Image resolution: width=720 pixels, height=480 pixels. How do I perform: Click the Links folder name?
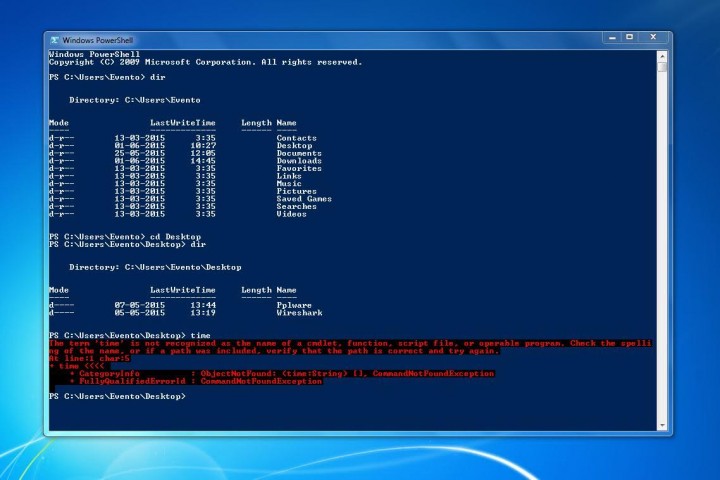[289, 176]
